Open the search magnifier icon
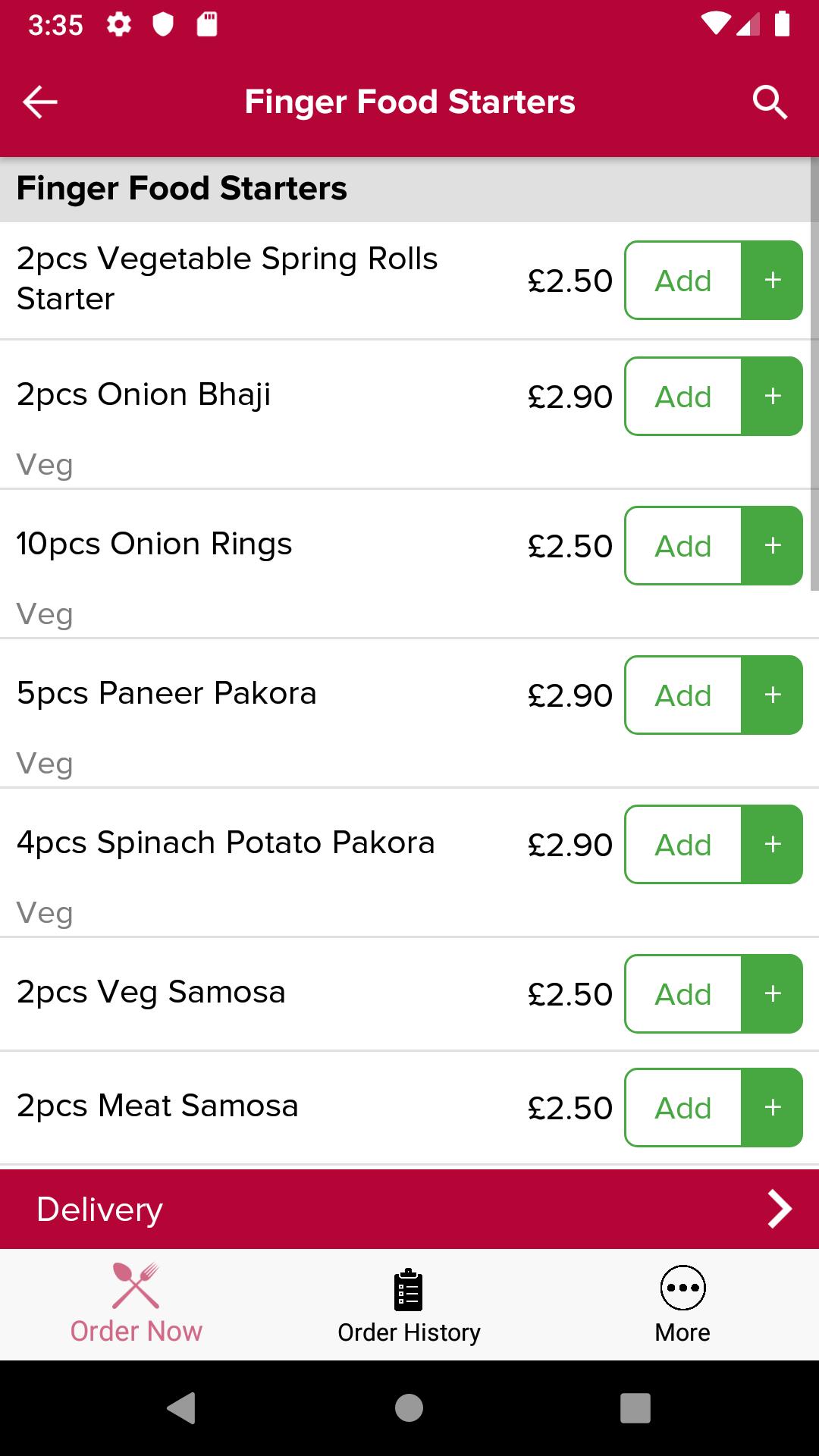This screenshot has width=819, height=1456. coord(770,102)
